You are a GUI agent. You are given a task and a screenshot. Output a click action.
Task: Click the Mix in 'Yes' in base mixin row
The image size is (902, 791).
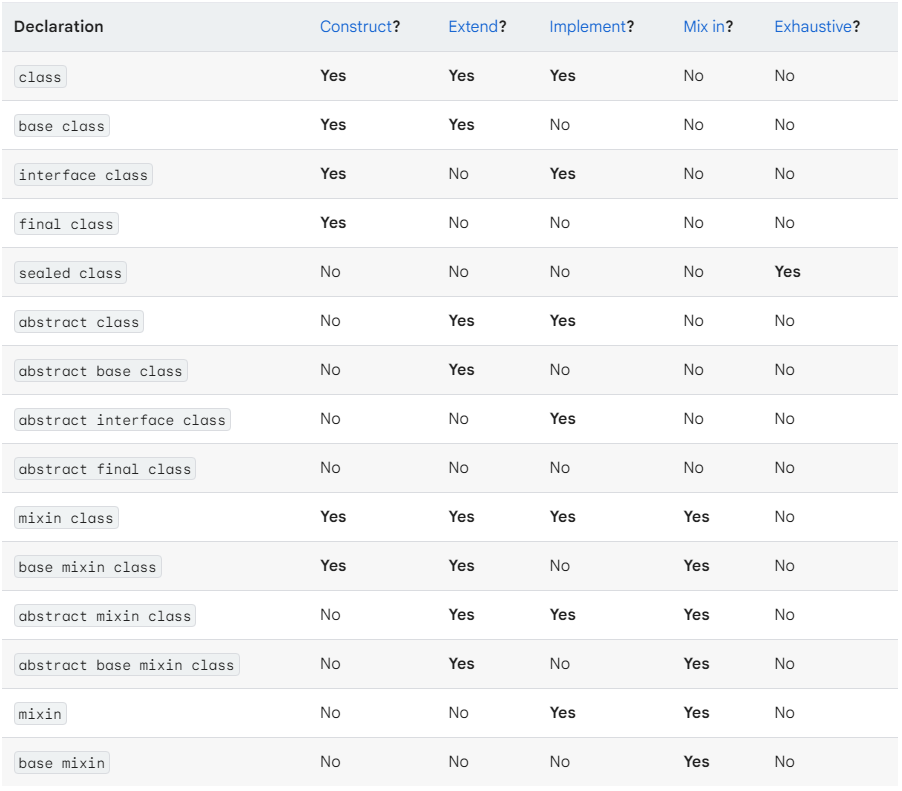pos(696,762)
